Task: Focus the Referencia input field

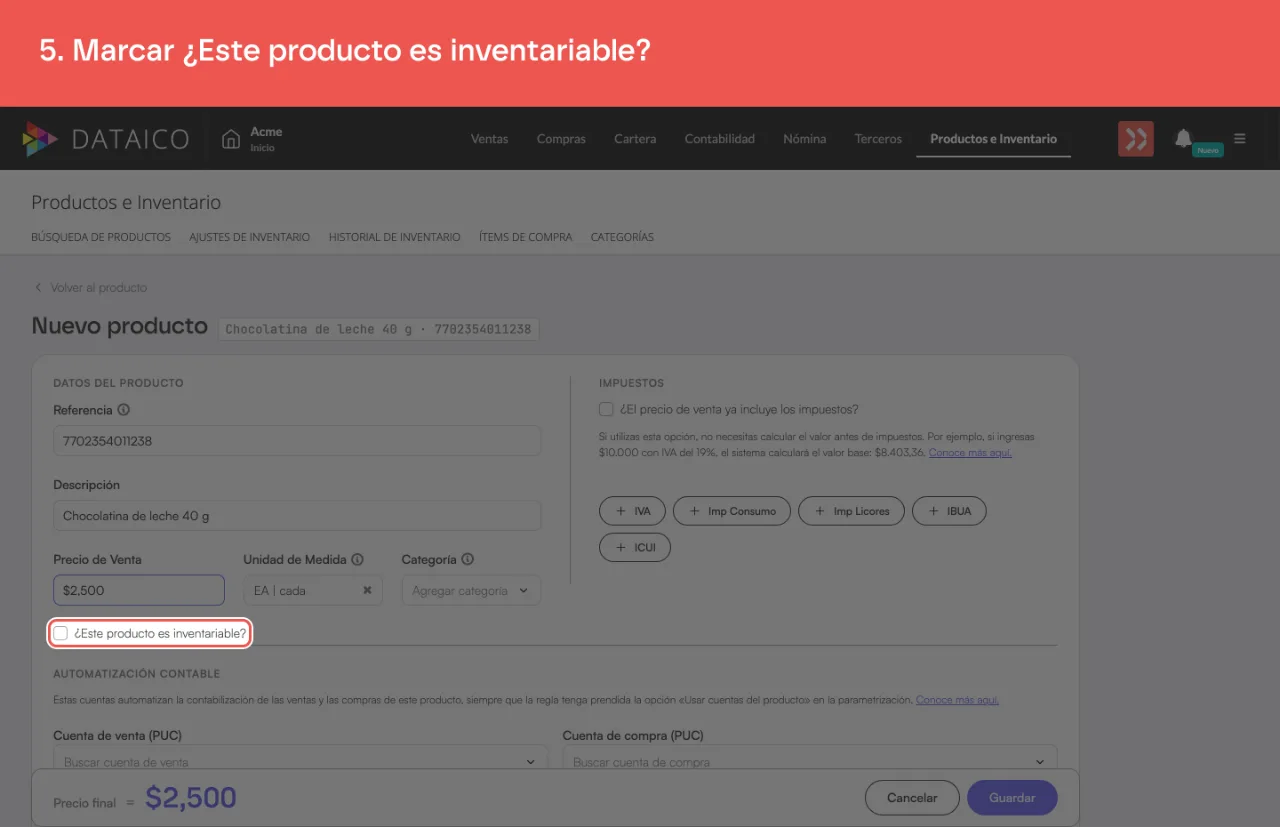Action: pyautogui.click(x=297, y=441)
